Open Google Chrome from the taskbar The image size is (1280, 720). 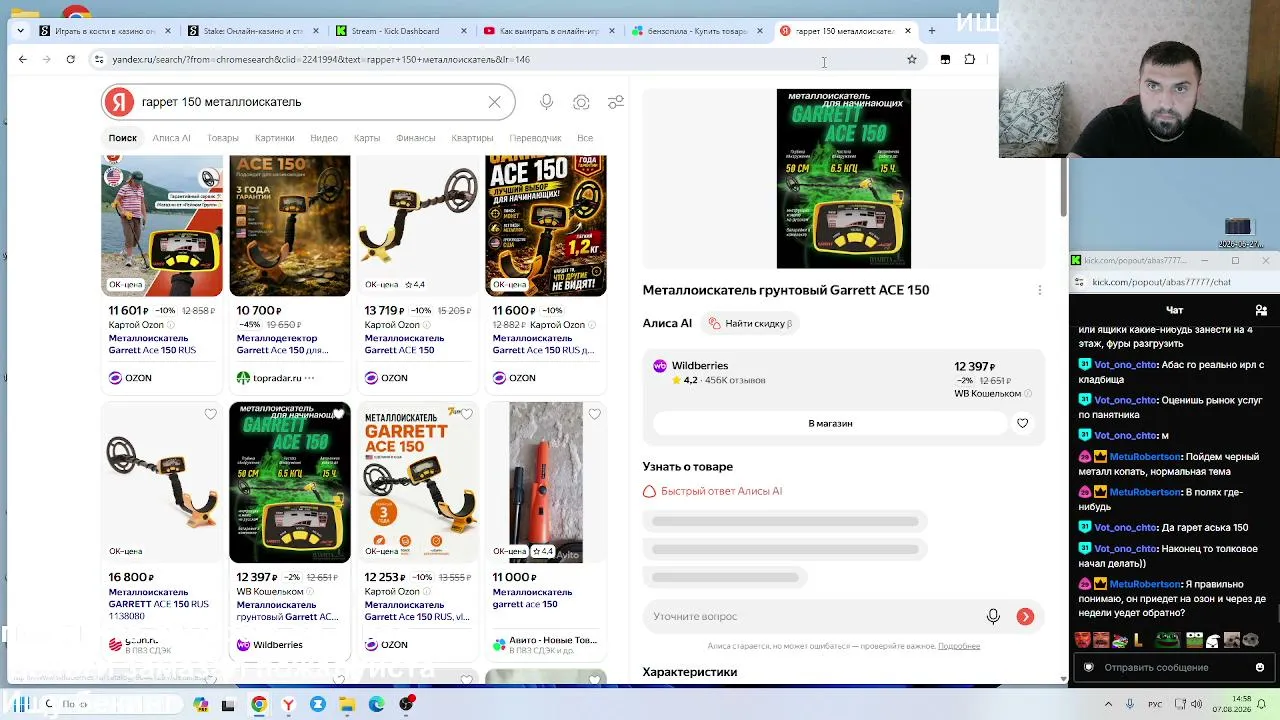[259, 704]
